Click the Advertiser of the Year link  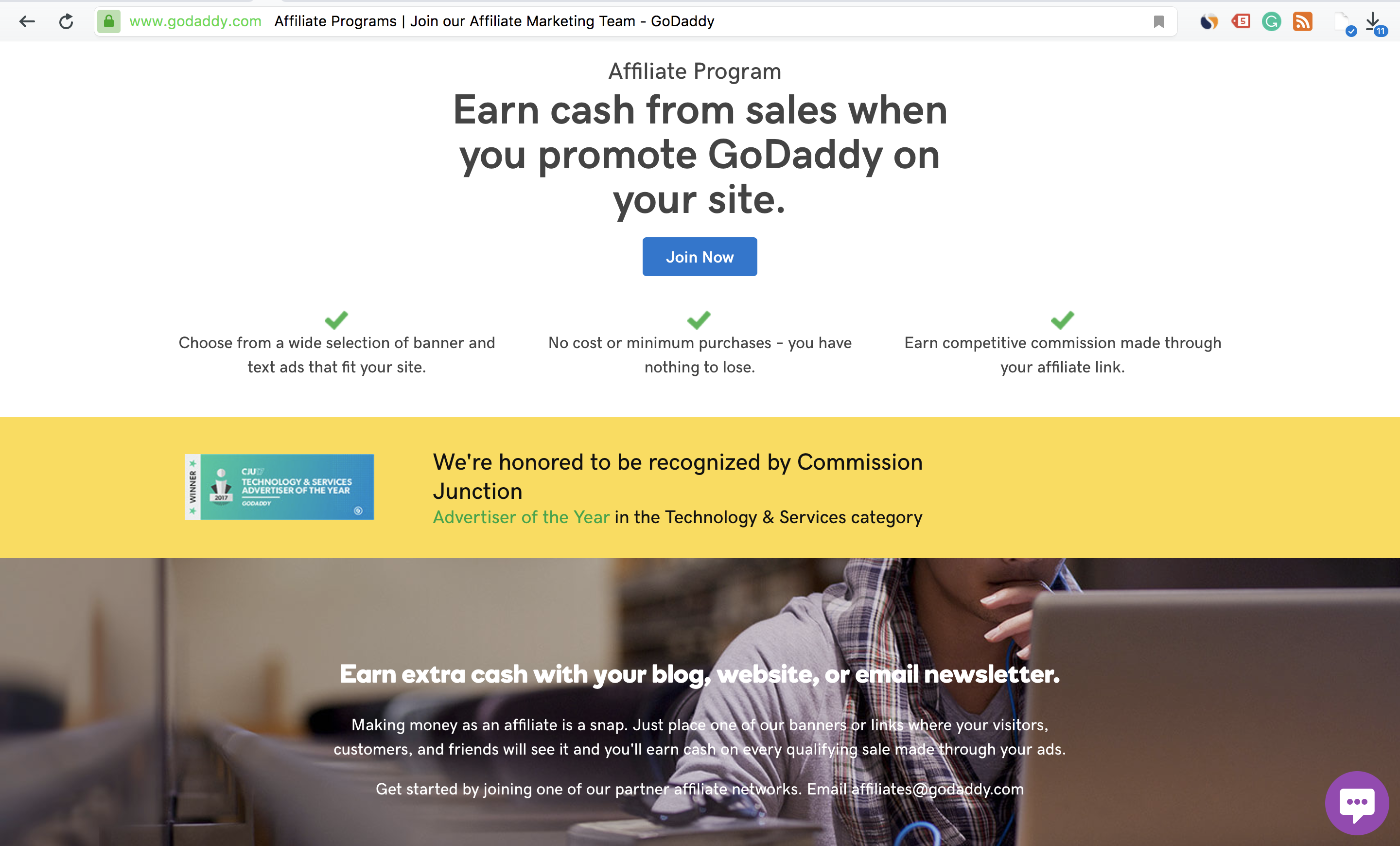pos(521,517)
